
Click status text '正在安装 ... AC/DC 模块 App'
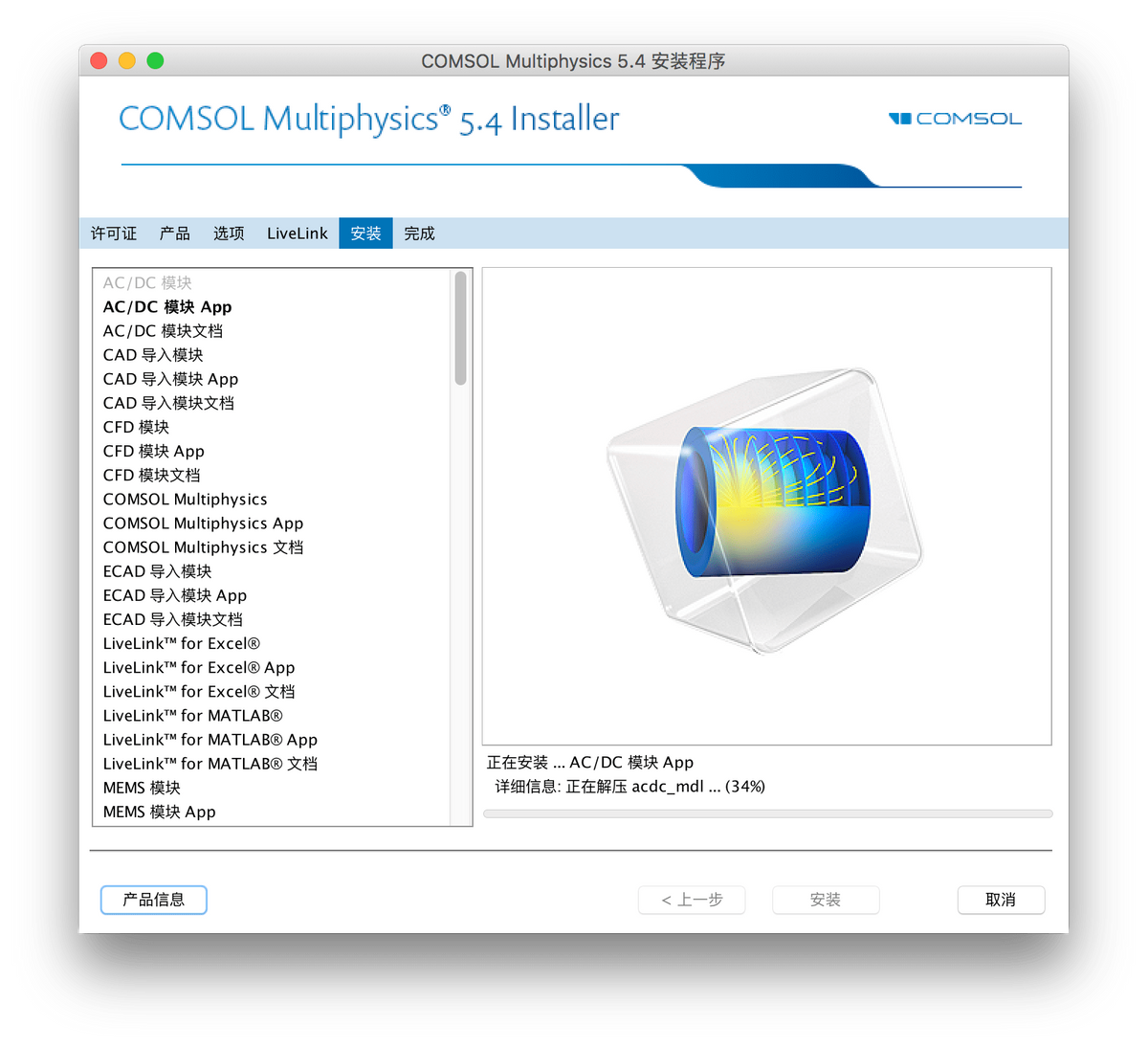590,762
